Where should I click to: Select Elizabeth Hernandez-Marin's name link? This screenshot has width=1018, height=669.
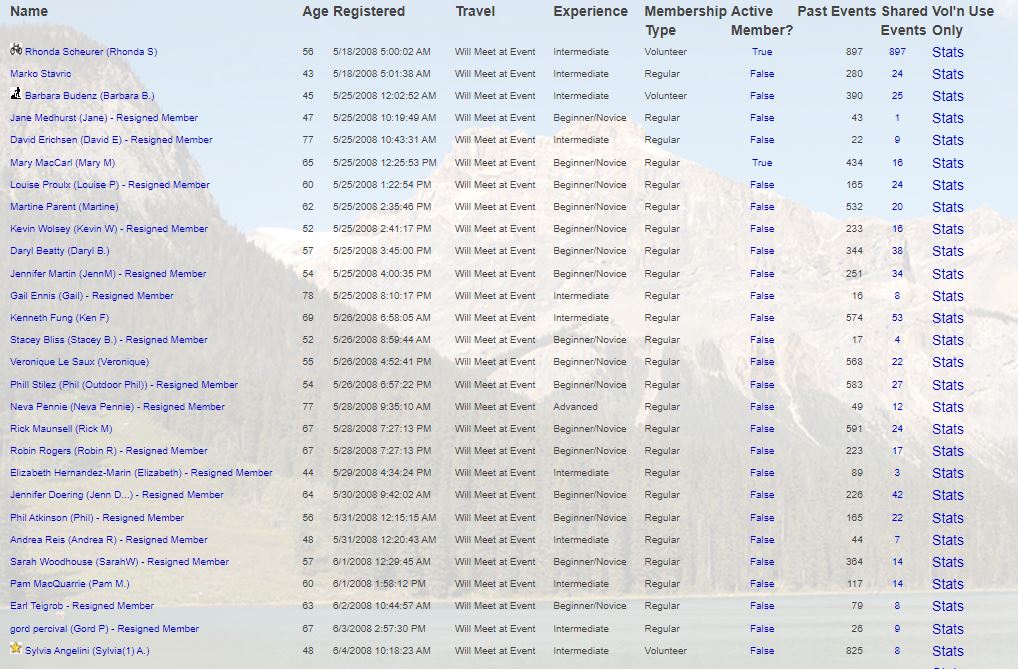pos(141,473)
